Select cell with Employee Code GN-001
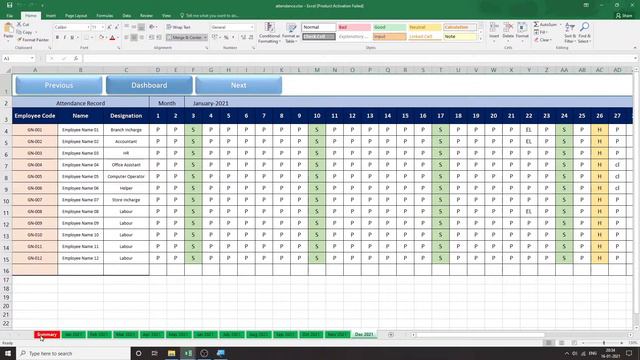Screen dimensions: 640x360 (x=35, y=130)
